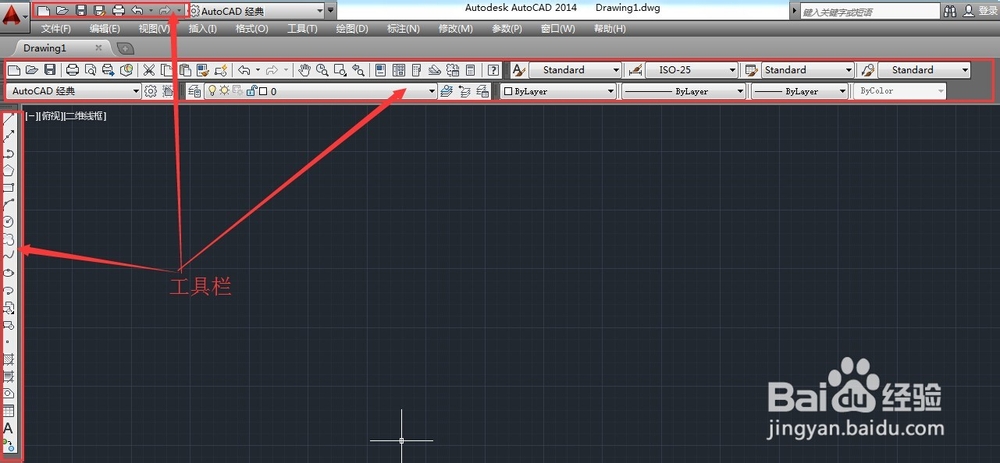Expand the ISO-25 dimension style dropdown
This screenshot has width=1000, height=463.
point(691,70)
